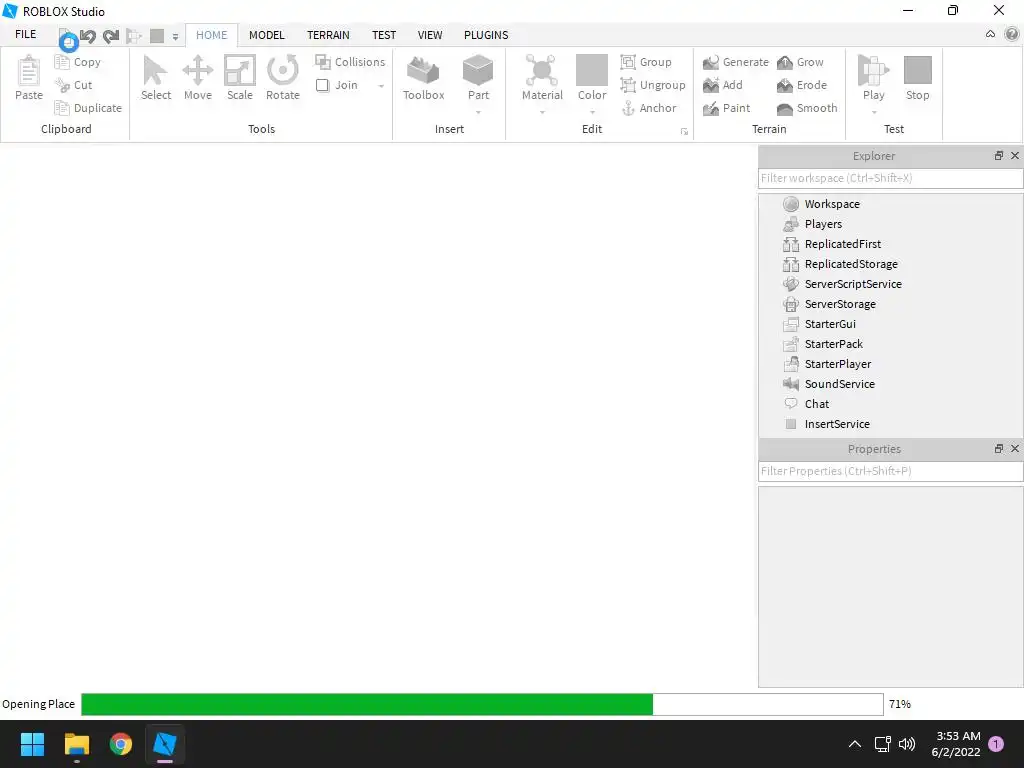This screenshot has width=1024, height=768.
Task: Click the Anchor icon
Action: 628,108
